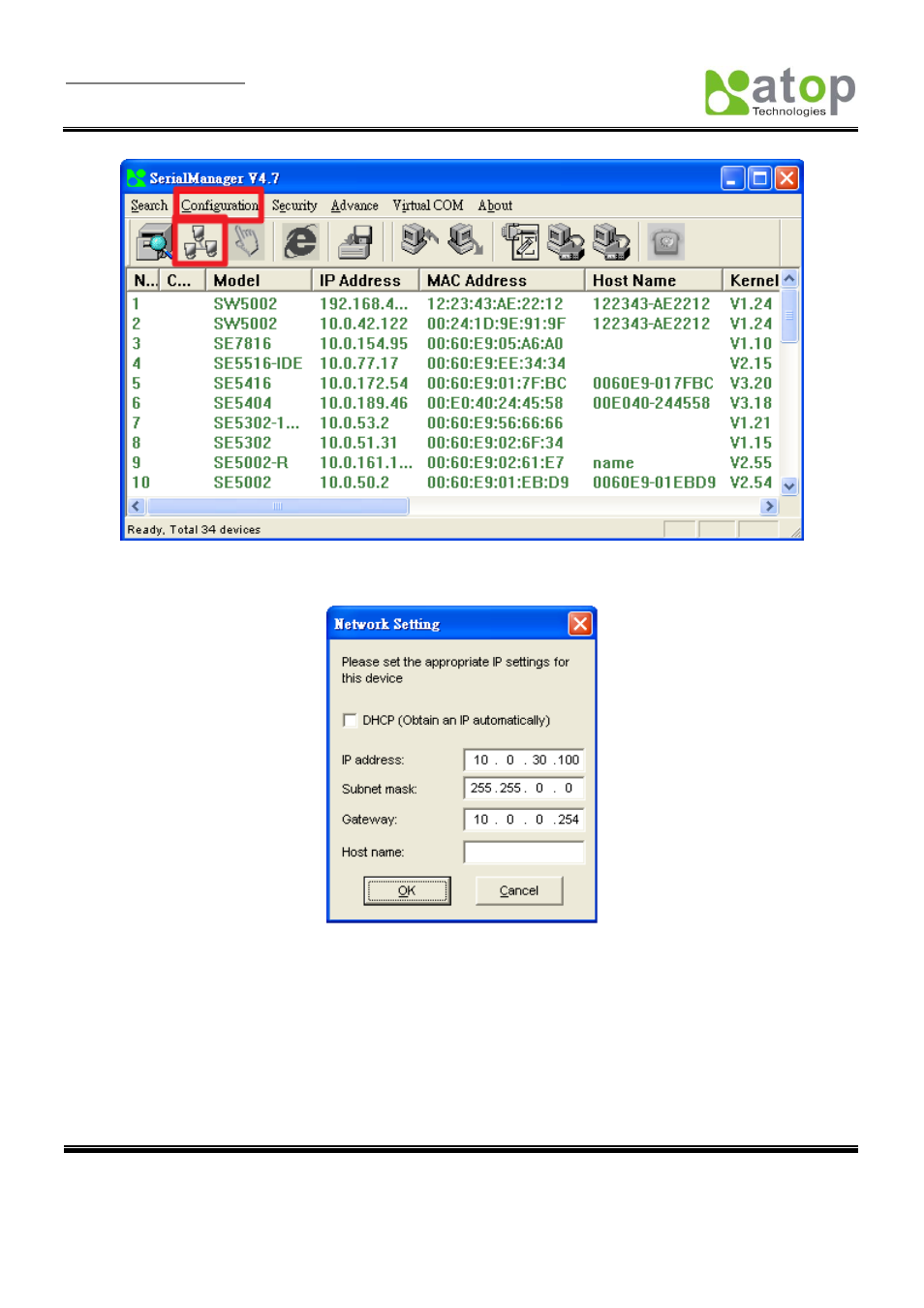Open the Network Setting toolbar icon
924x1308 pixels.
200,241
